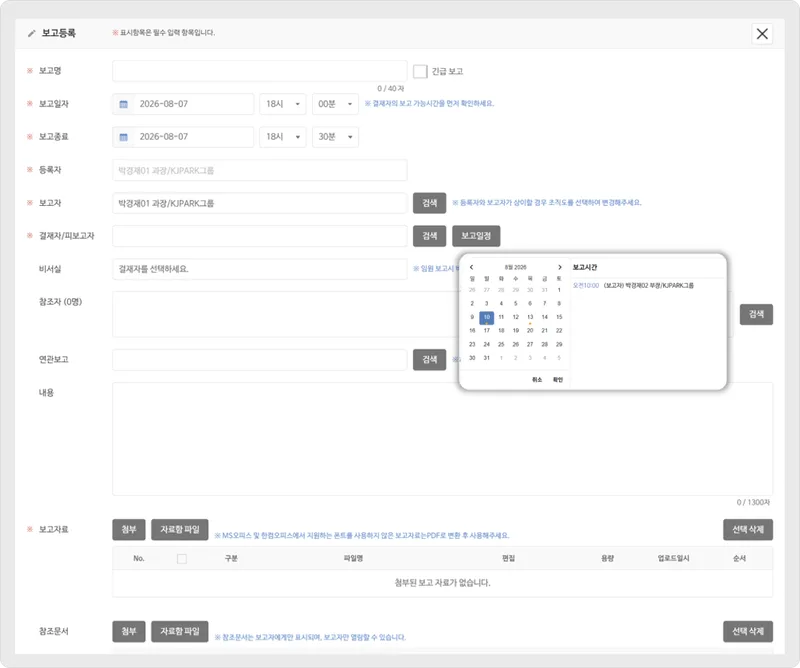Select day 10 highlighted in the calendar

(x=487, y=317)
